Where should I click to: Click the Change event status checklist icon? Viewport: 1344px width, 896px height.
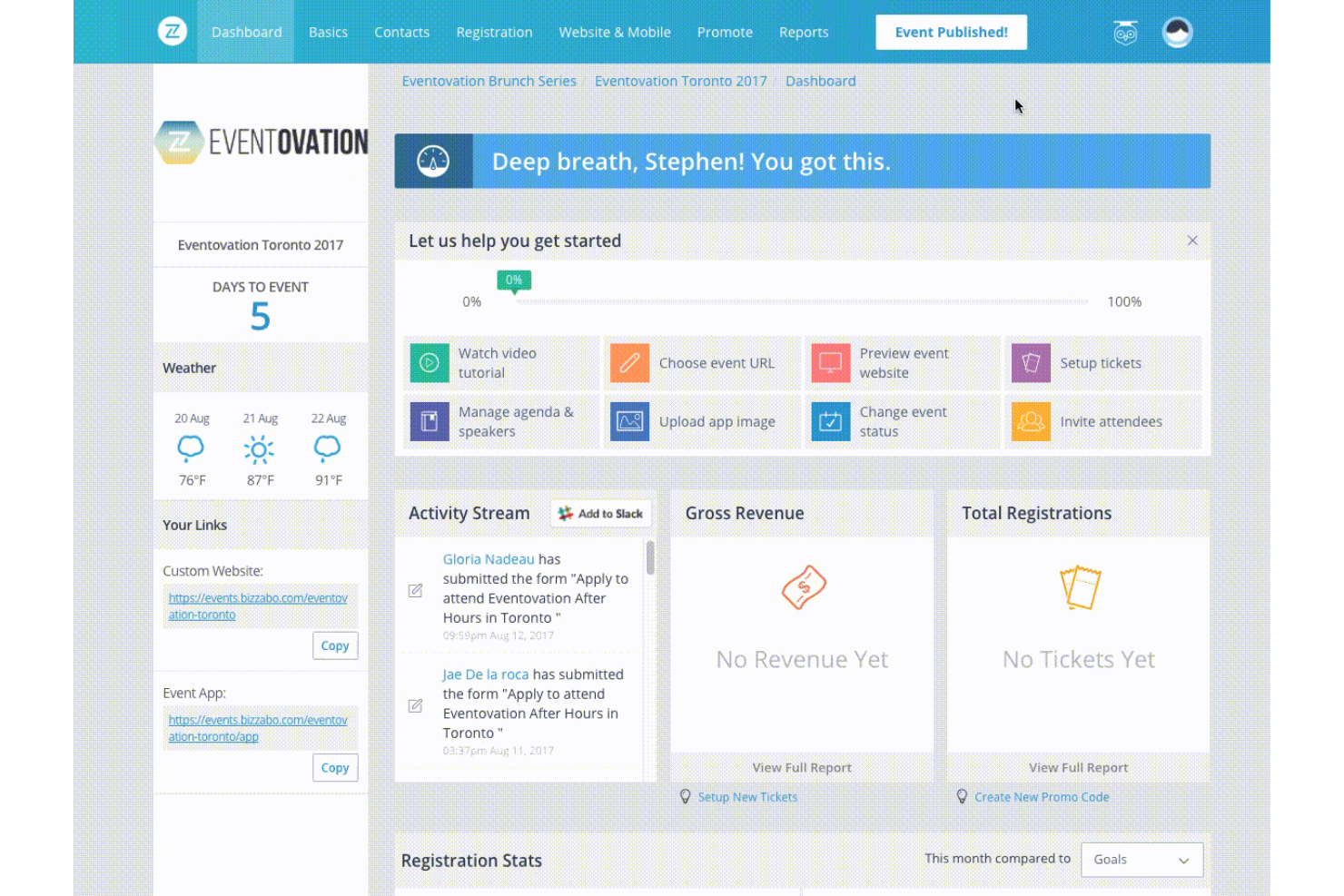(x=830, y=421)
